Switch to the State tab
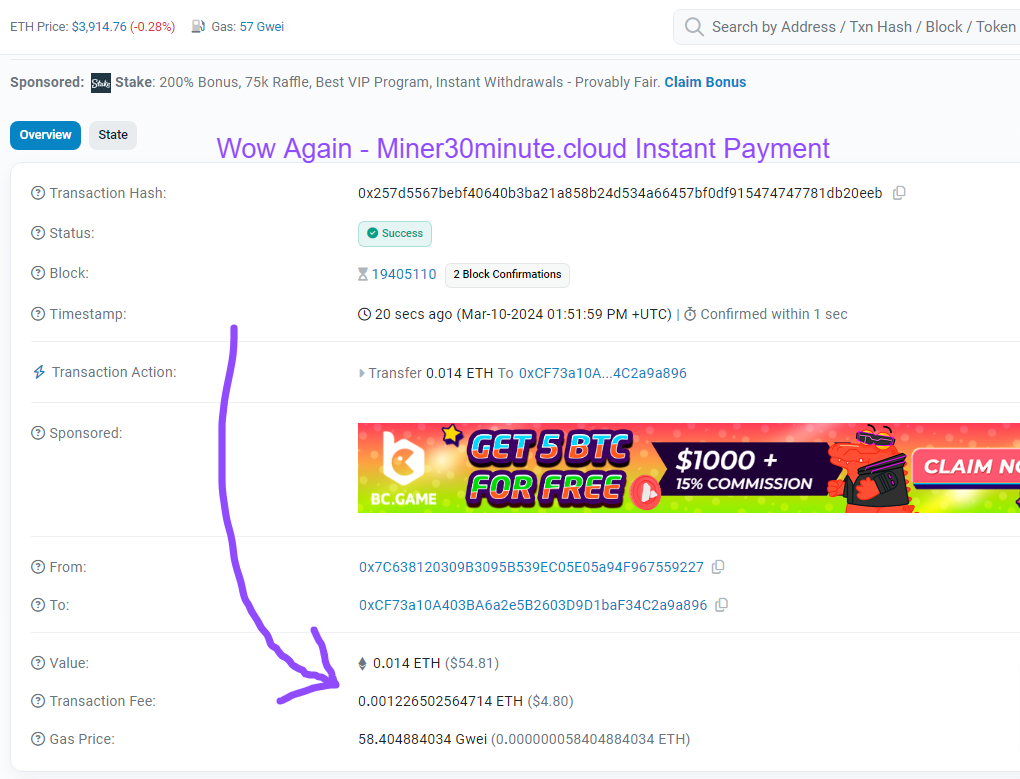This screenshot has height=779, width=1020. (x=113, y=135)
